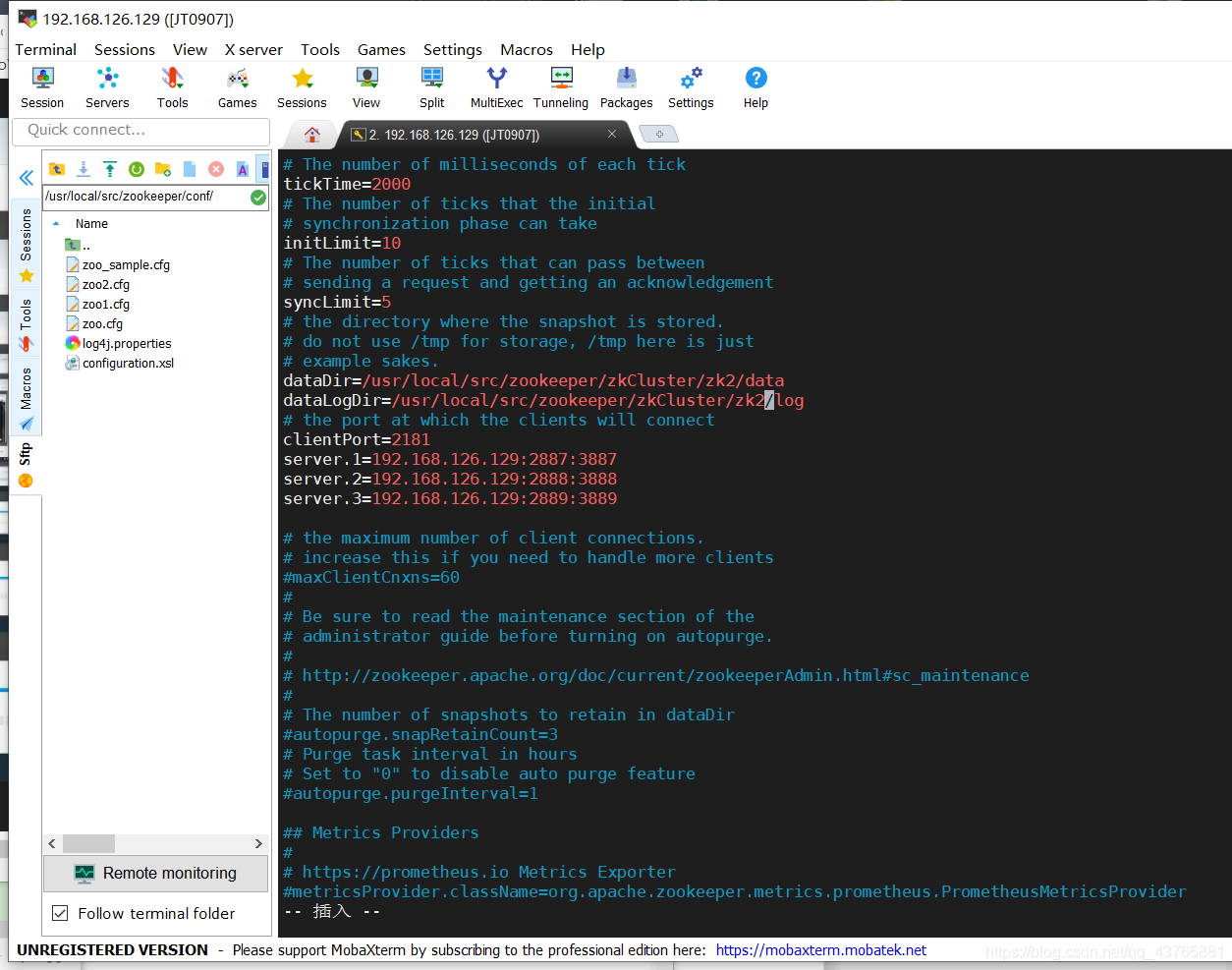Select zoo_sample.cfg in file list
Viewport: 1232px width, 970px height.
click(x=118, y=264)
